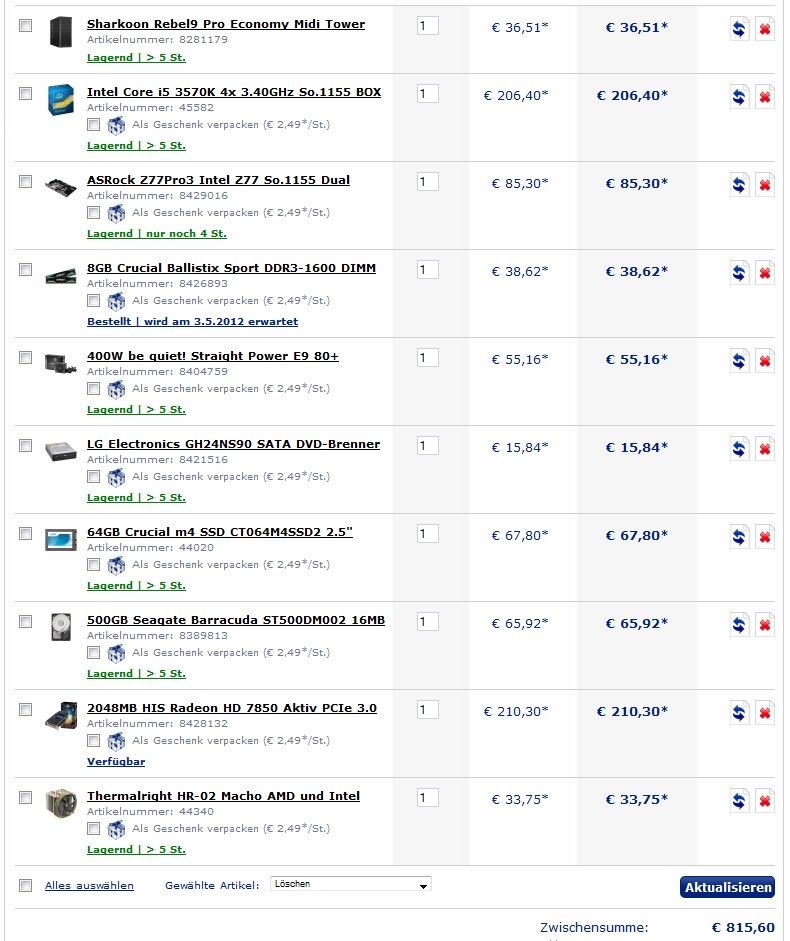Enable gift wrapping for Intel Core i5 3570K
The height and width of the screenshot is (941, 790).
point(93,124)
